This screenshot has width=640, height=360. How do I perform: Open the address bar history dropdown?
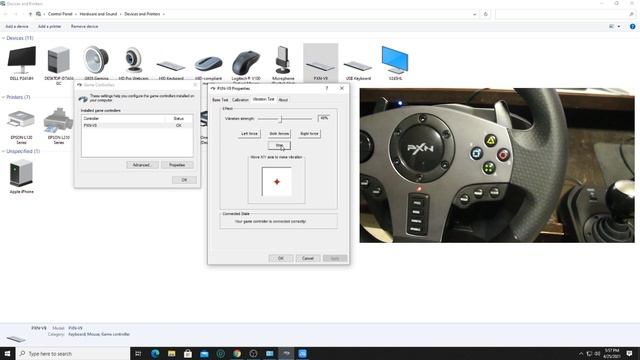[x=474, y=14]
